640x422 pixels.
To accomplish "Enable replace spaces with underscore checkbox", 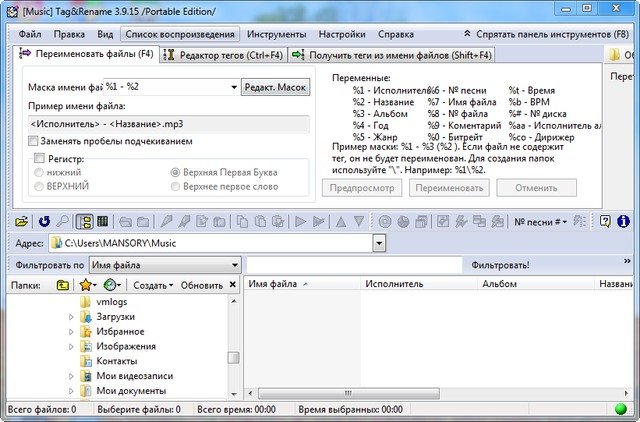I will pyautogui.click(x=34, y=141).
